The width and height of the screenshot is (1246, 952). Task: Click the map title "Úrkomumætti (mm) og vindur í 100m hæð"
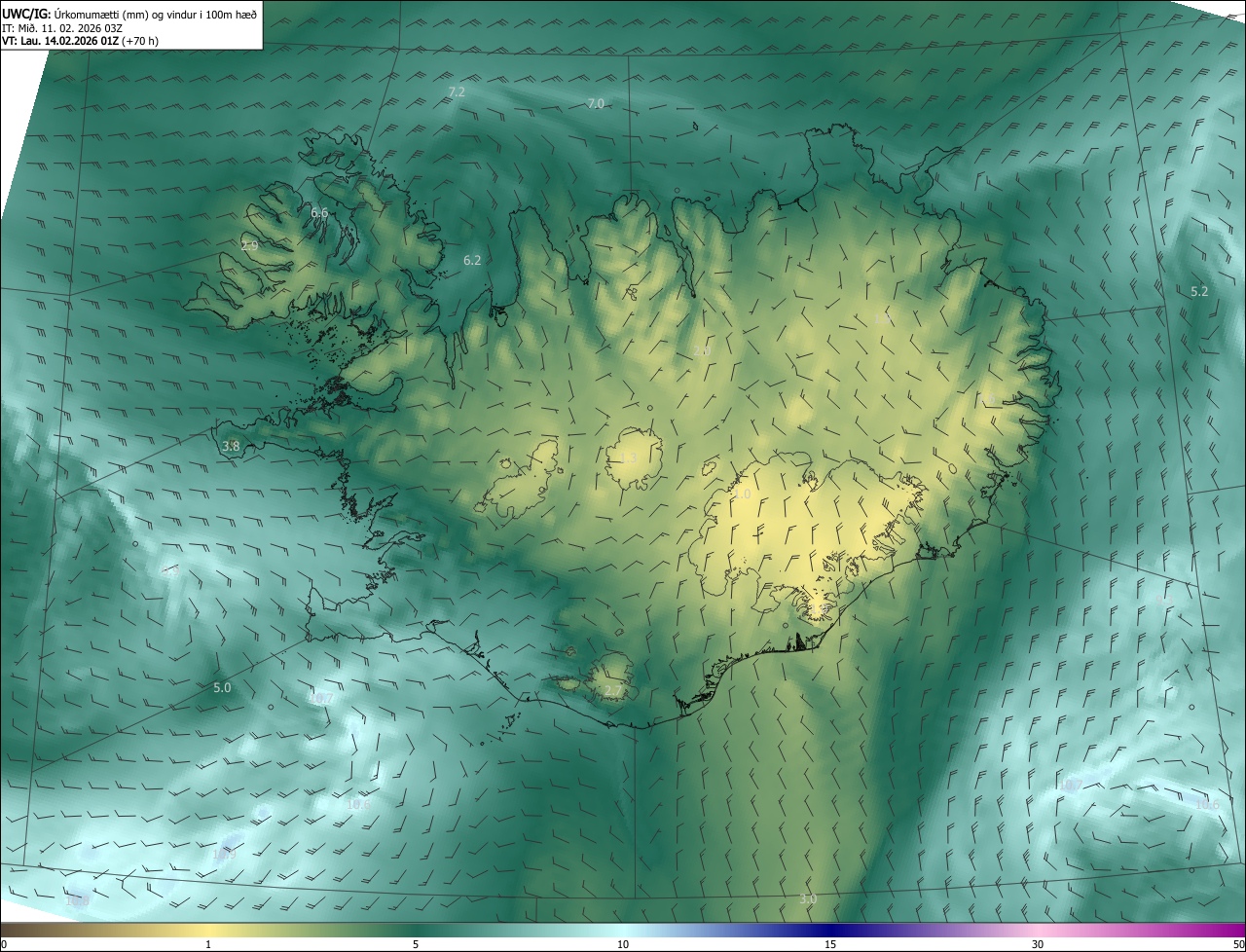tap(156, 14)
